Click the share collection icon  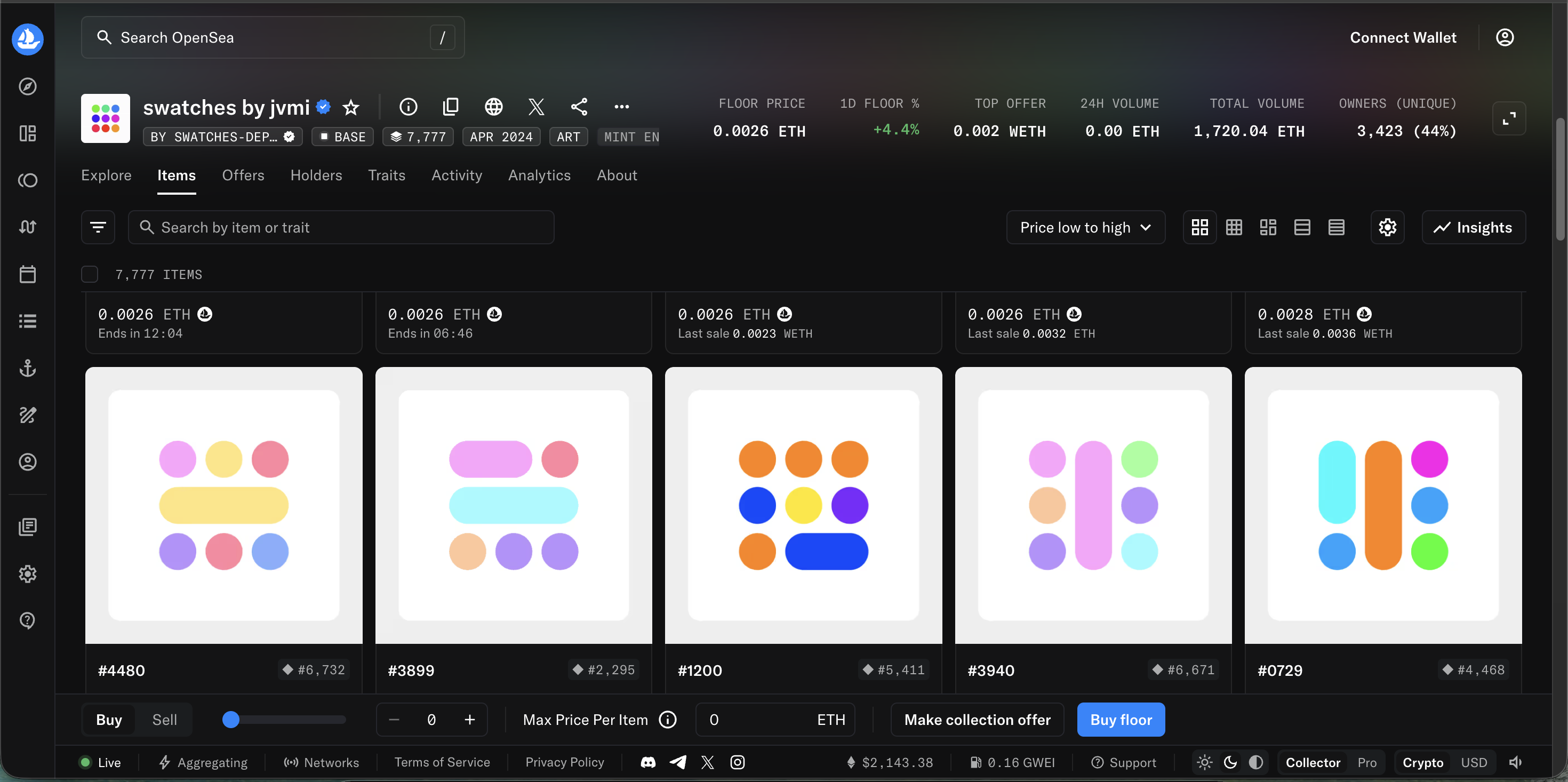[579, 107]
